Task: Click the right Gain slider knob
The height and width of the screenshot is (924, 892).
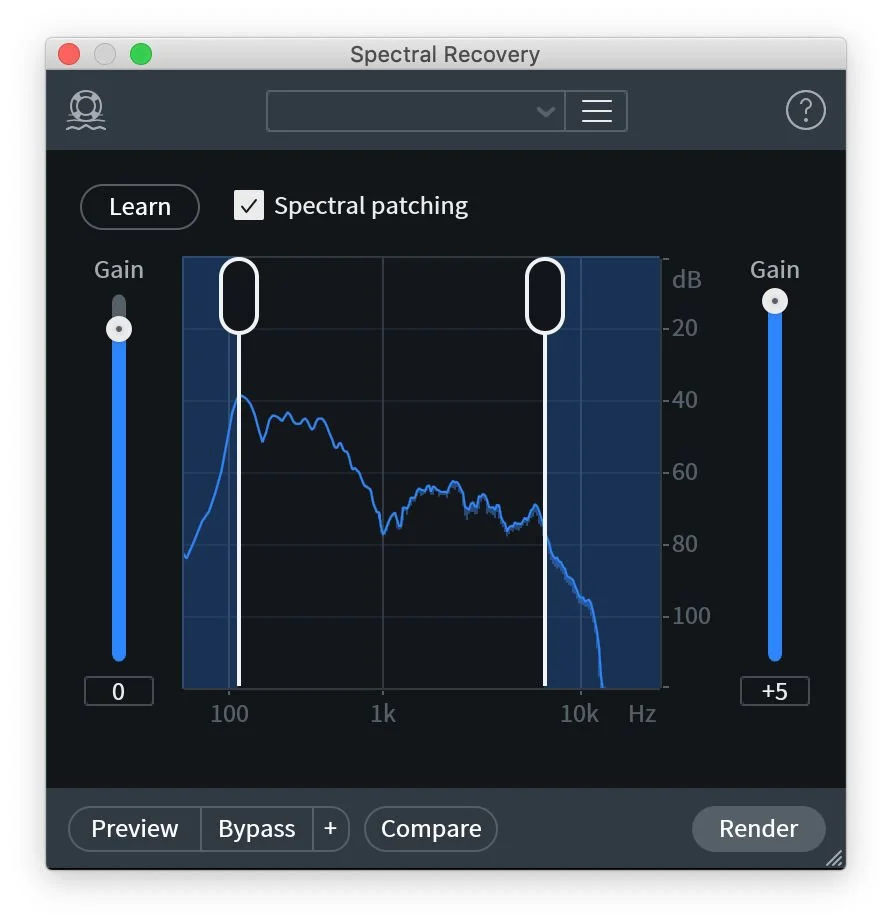Action: (775, 300)
